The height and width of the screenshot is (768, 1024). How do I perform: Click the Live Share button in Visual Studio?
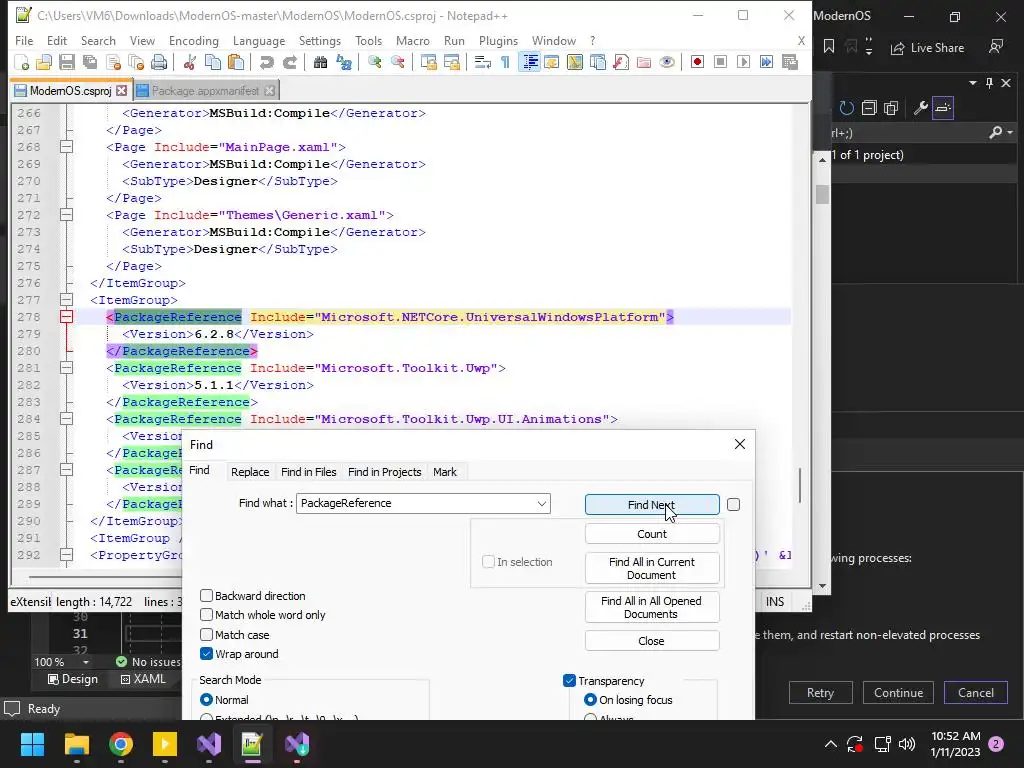coord(927,48)
